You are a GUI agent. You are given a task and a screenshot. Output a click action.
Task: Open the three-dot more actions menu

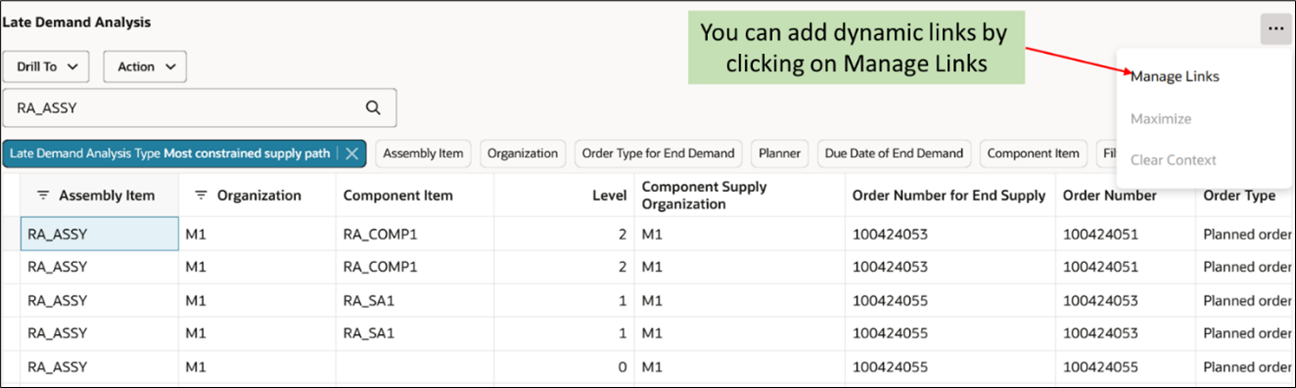pyautogui.click(x=1275, y=29)
